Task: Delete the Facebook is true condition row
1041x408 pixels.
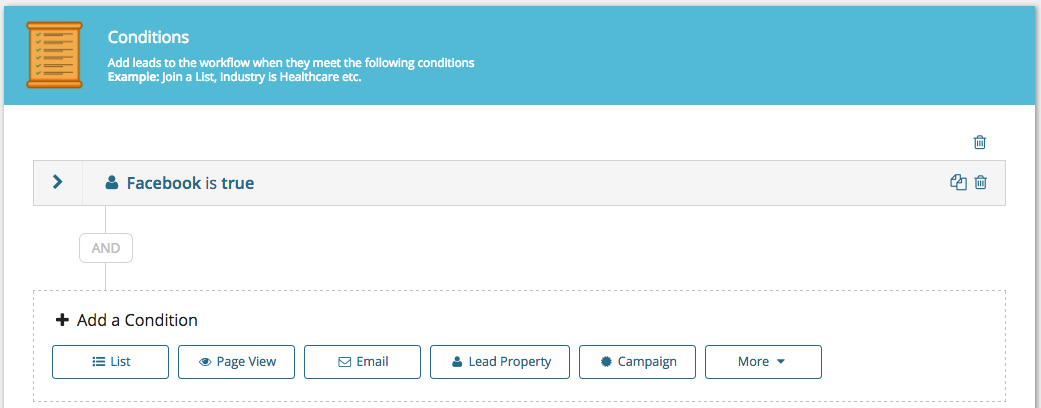Action: pyautogui.click(x=981, y=182)
